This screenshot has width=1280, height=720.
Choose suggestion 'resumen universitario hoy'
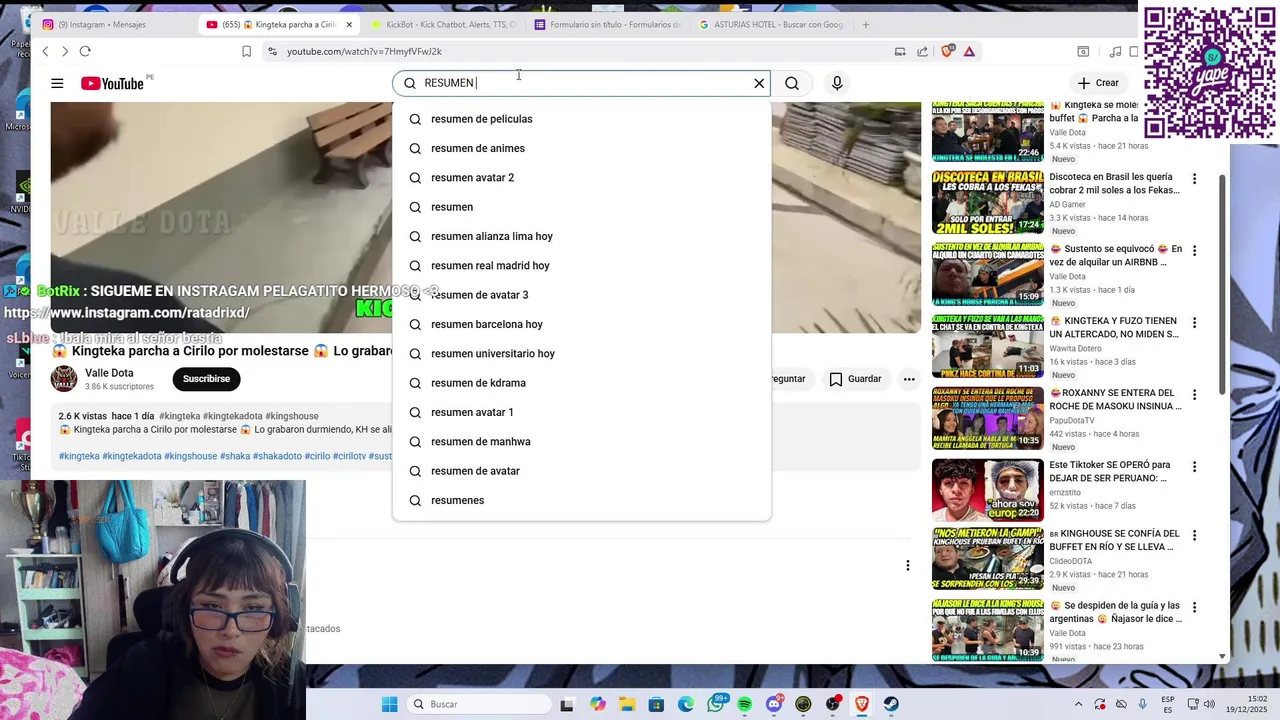581,353
